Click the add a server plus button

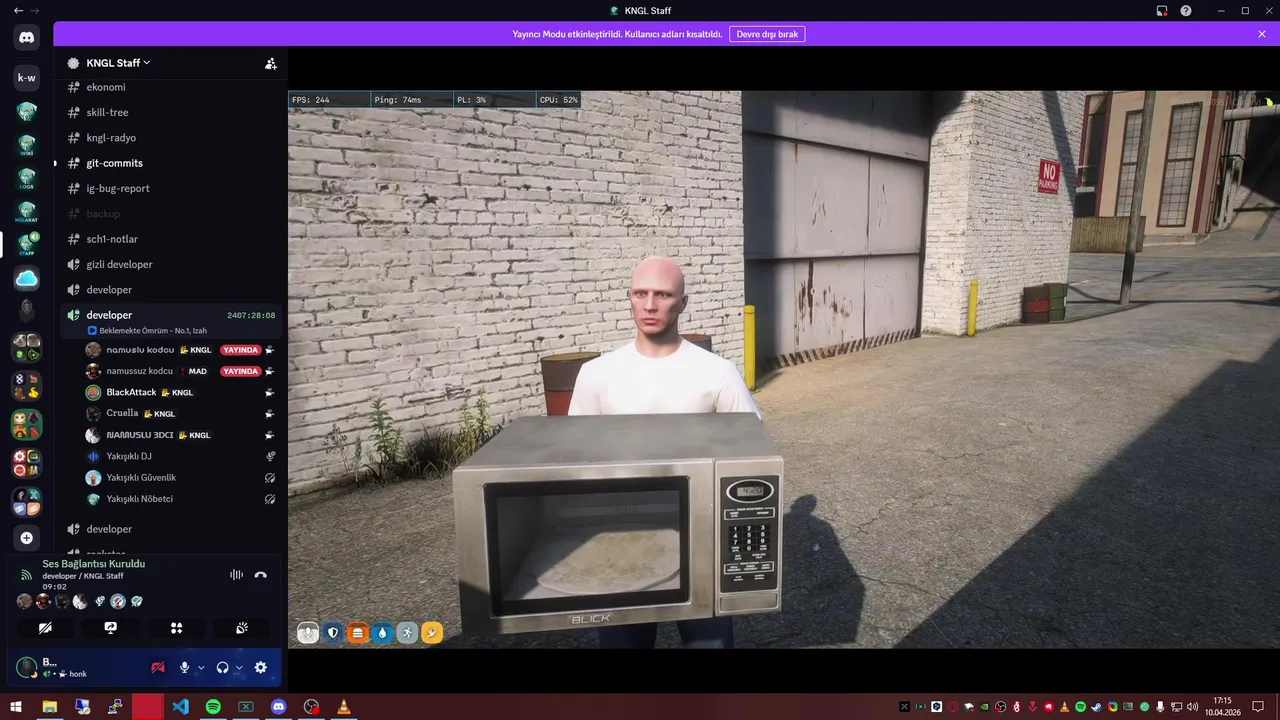27,538
